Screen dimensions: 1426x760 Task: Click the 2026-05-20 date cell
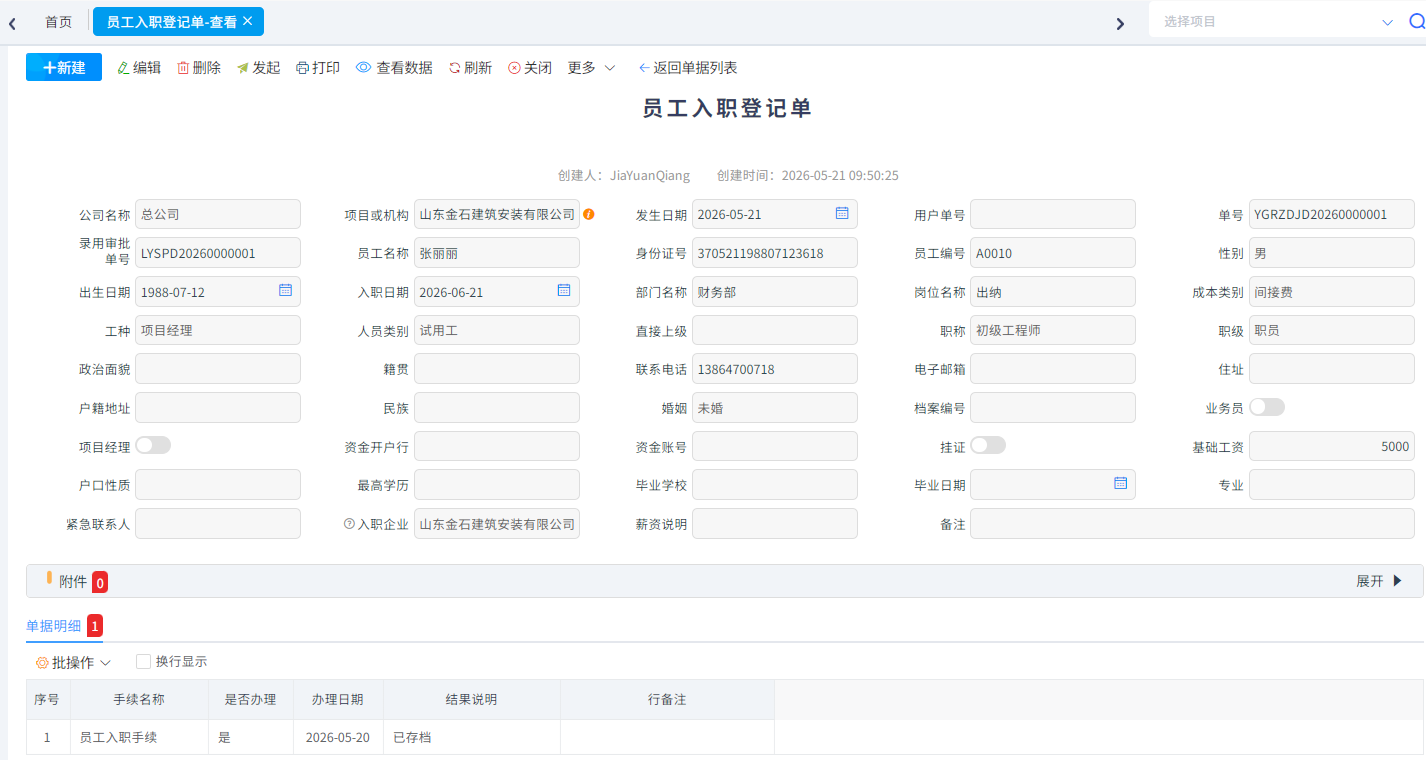click(x=338, y=737)
